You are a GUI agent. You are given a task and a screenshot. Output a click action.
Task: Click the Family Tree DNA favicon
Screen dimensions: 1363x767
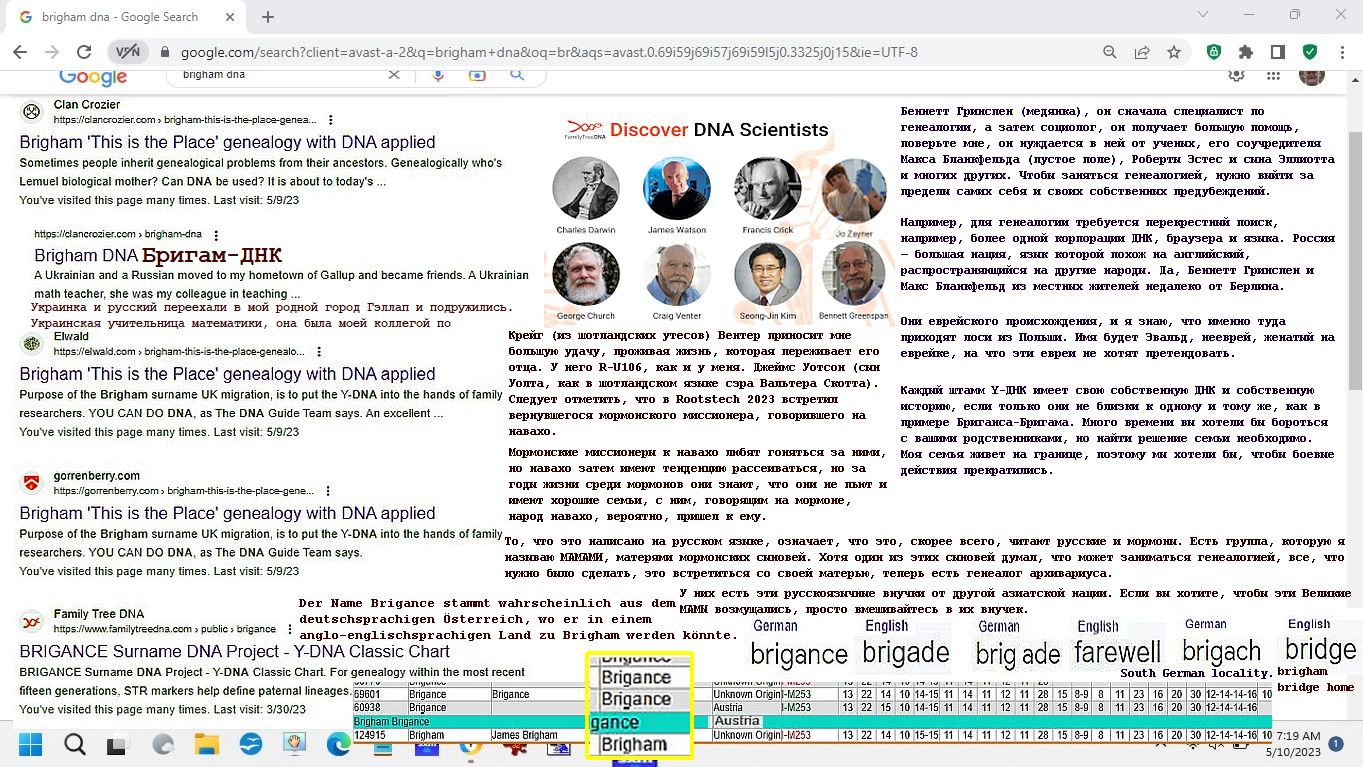click(x=32, y=621)
